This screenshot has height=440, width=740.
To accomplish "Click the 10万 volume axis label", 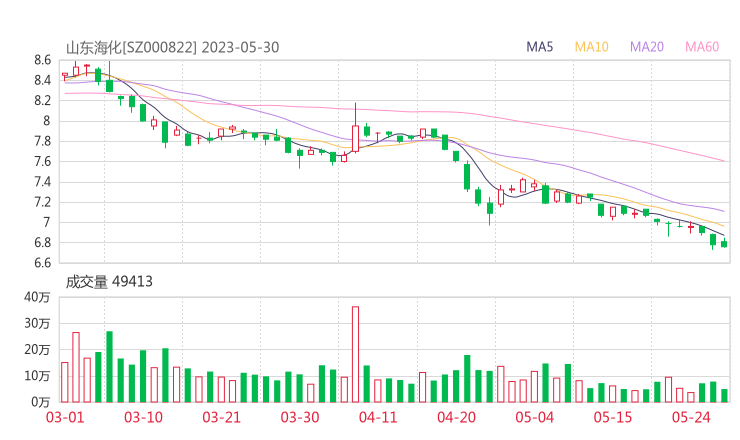I will (37, 376).
